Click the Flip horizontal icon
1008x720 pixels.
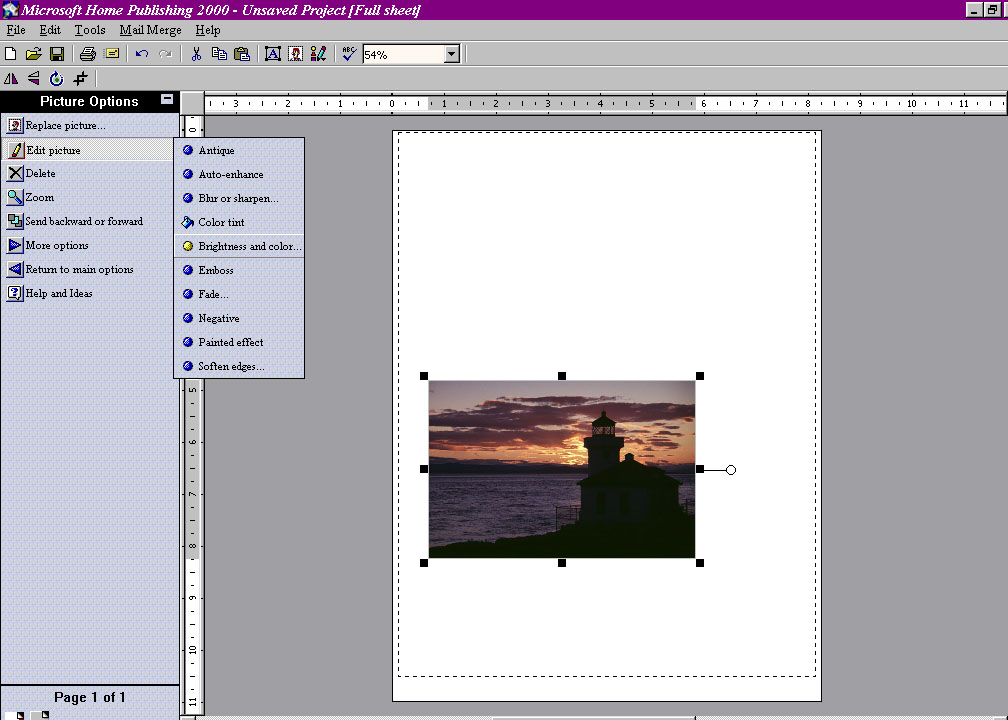pos(11,79)
